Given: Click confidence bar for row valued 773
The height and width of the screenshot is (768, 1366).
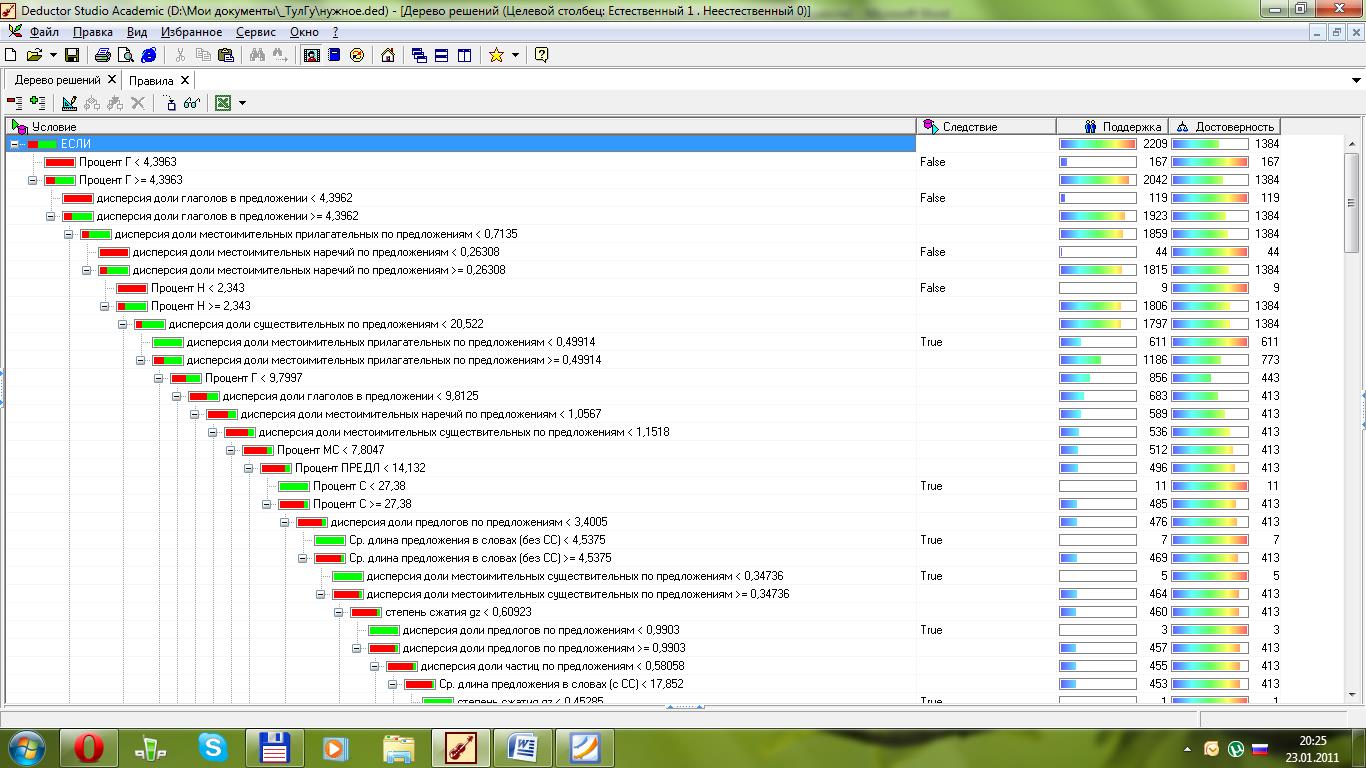Looking at the screenshot, I should [x=1210, y=360].
